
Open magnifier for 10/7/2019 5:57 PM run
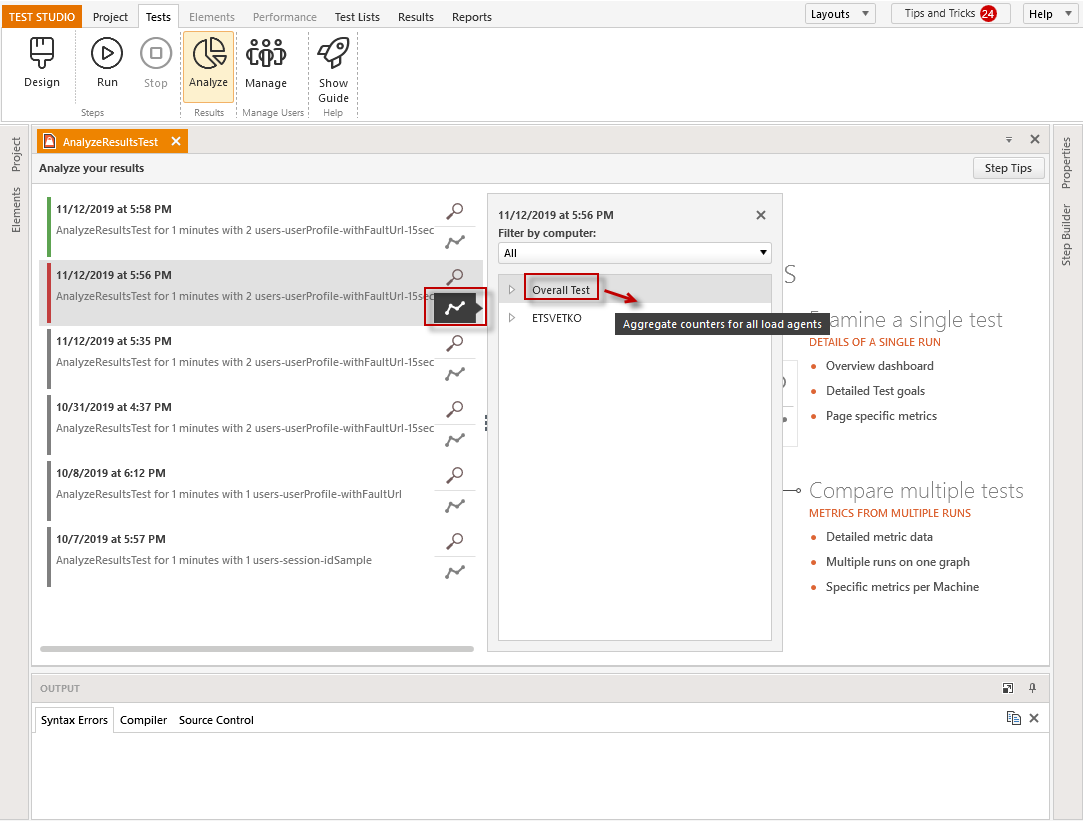[454, 541]
